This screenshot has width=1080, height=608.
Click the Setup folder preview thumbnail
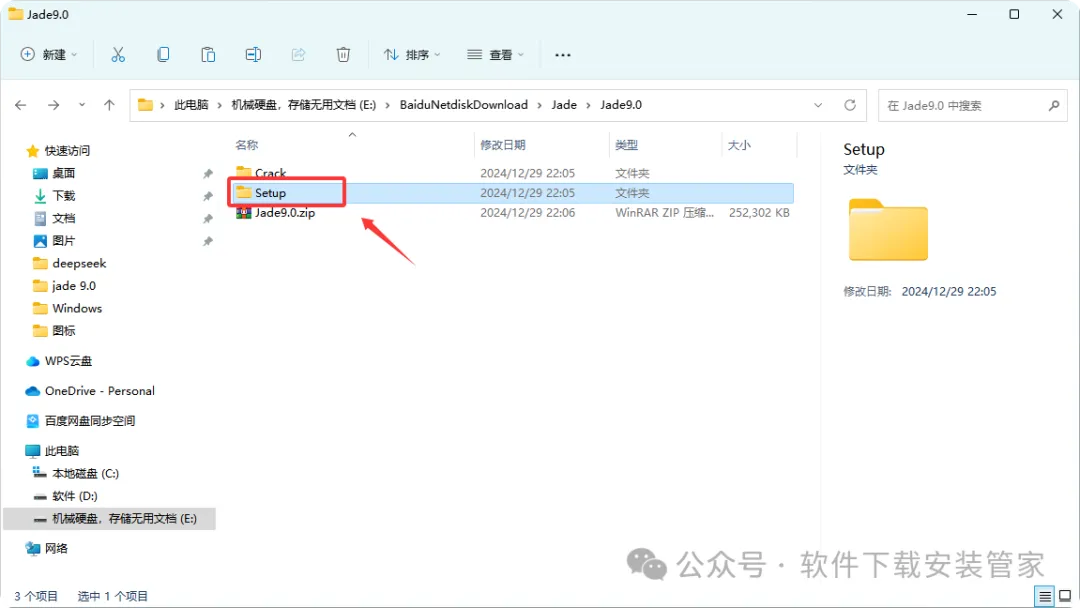tap(888, 229)
